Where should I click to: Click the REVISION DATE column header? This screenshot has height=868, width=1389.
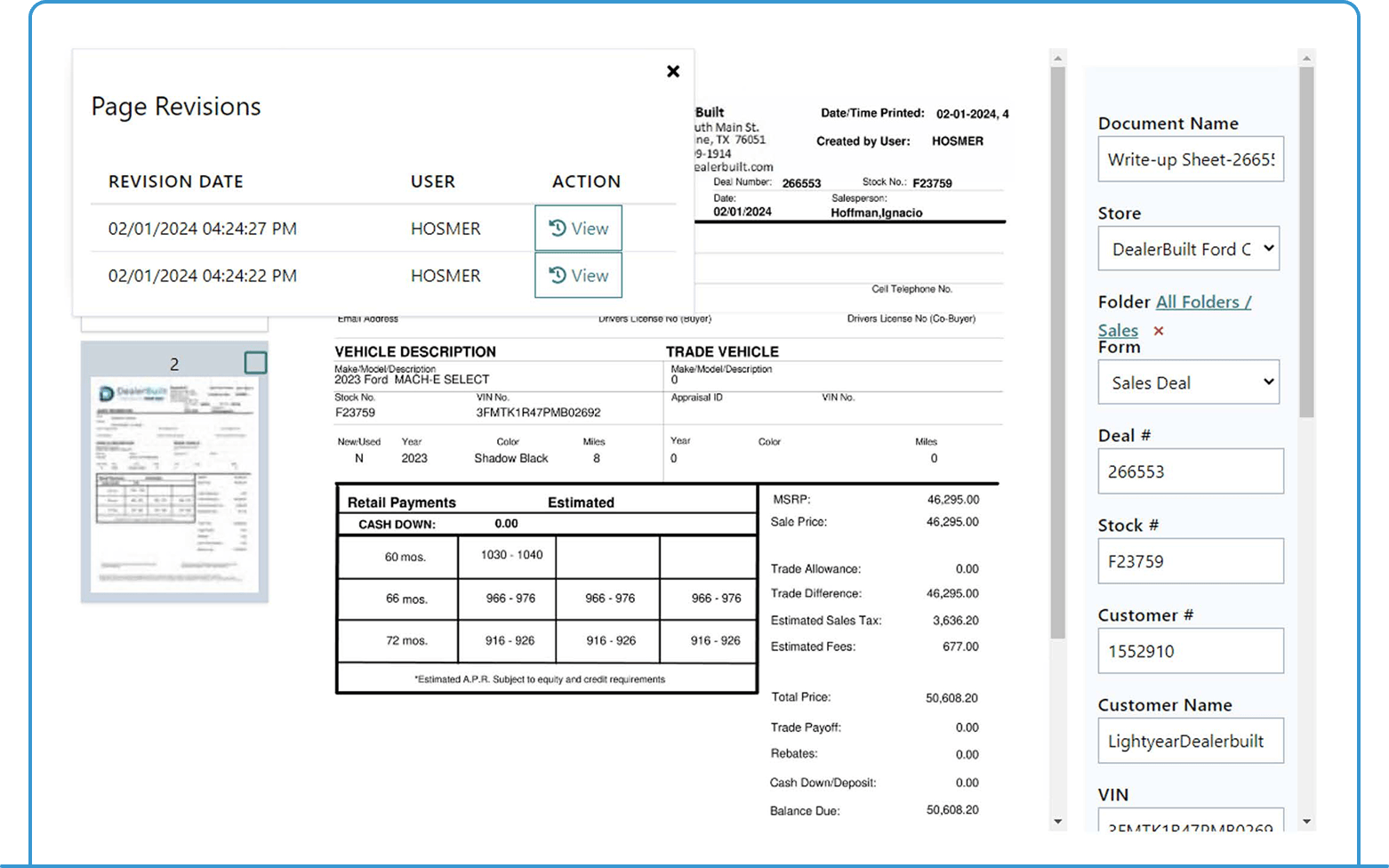pyautogui.click(x=176, y=181)
